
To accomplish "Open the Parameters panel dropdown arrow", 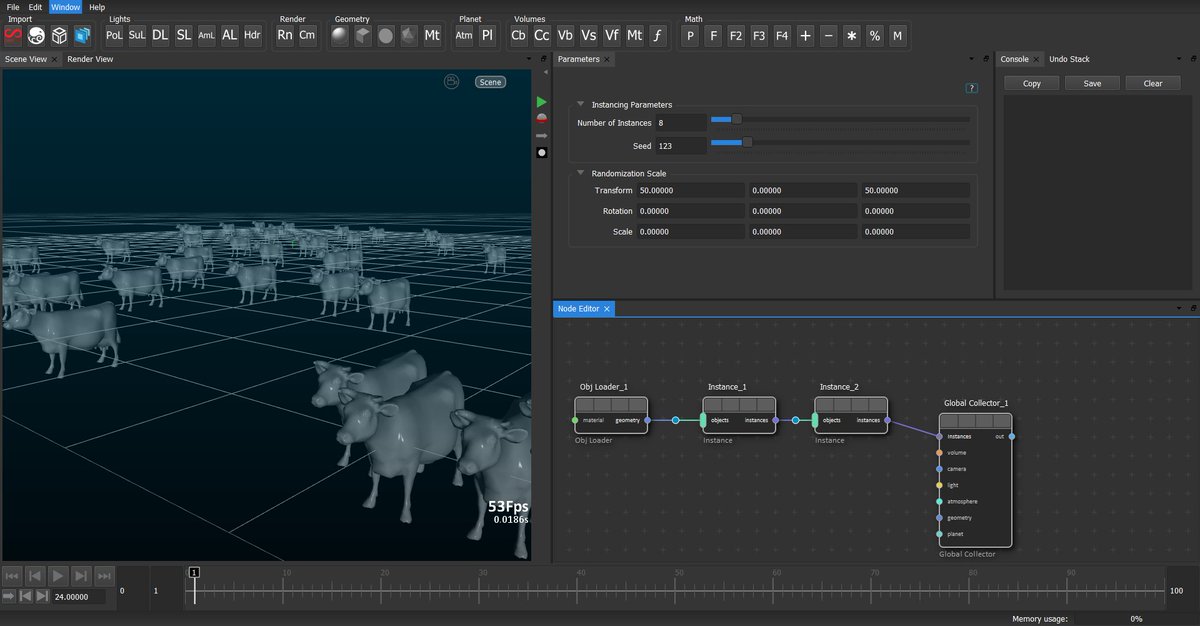I will 972,59.
